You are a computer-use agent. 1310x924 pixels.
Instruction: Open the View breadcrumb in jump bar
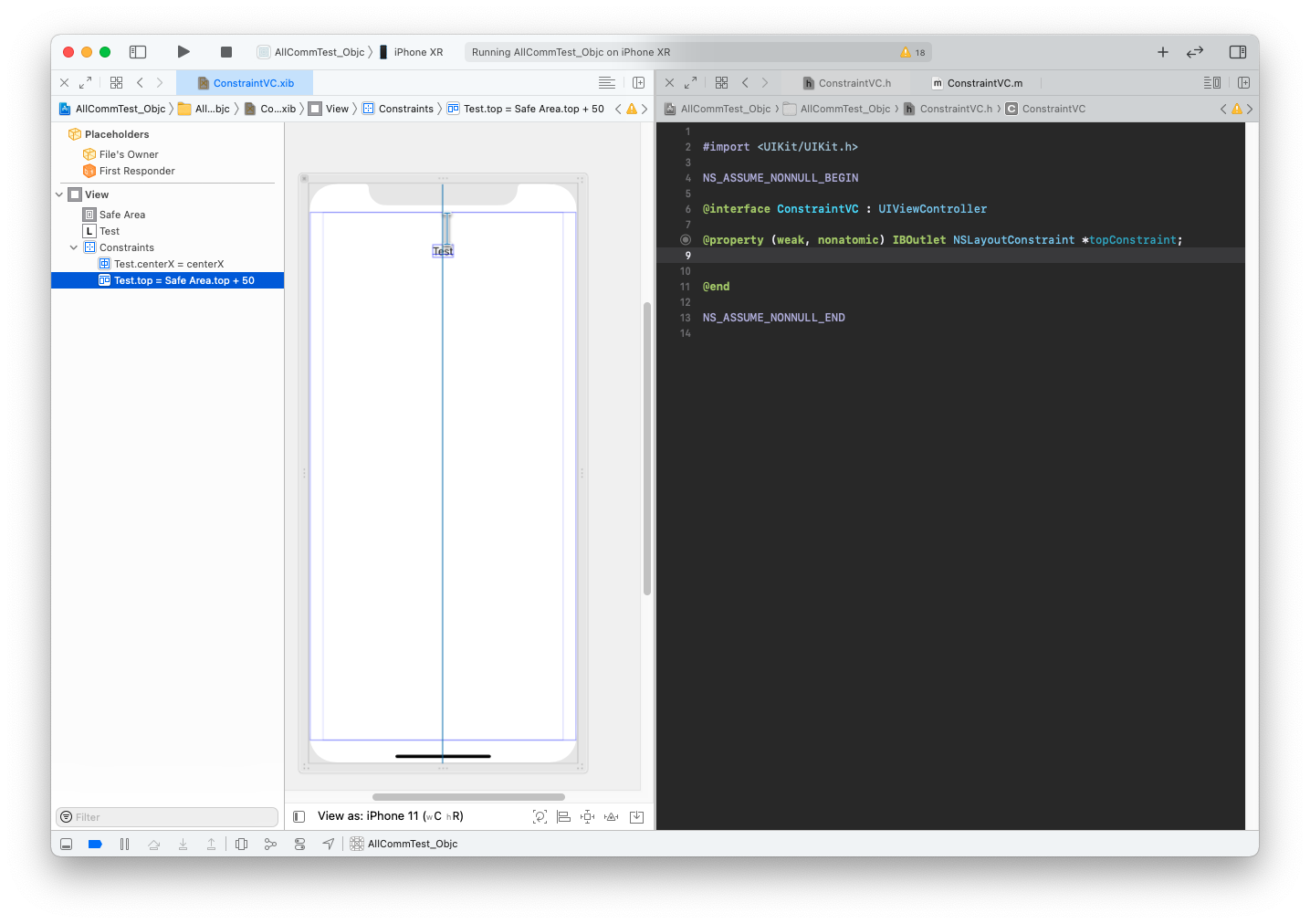click(329, 109)
